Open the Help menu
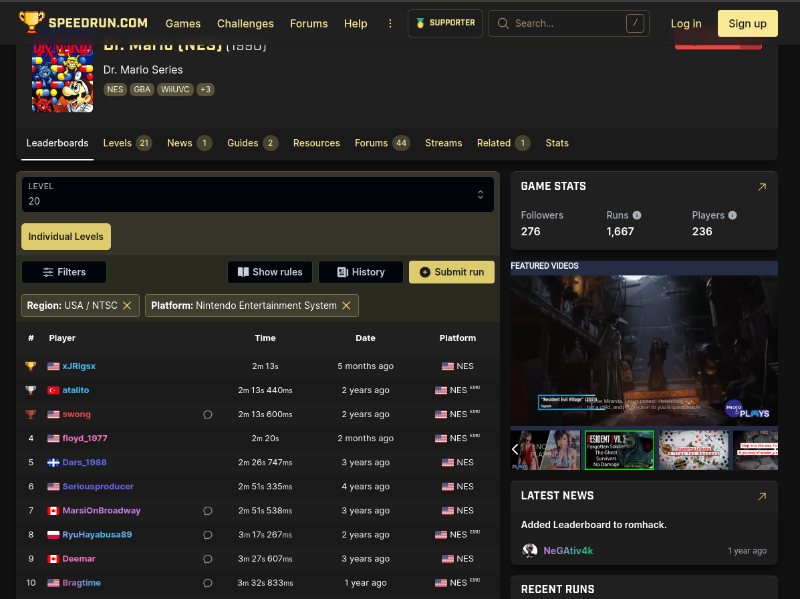 coord(356,23)
